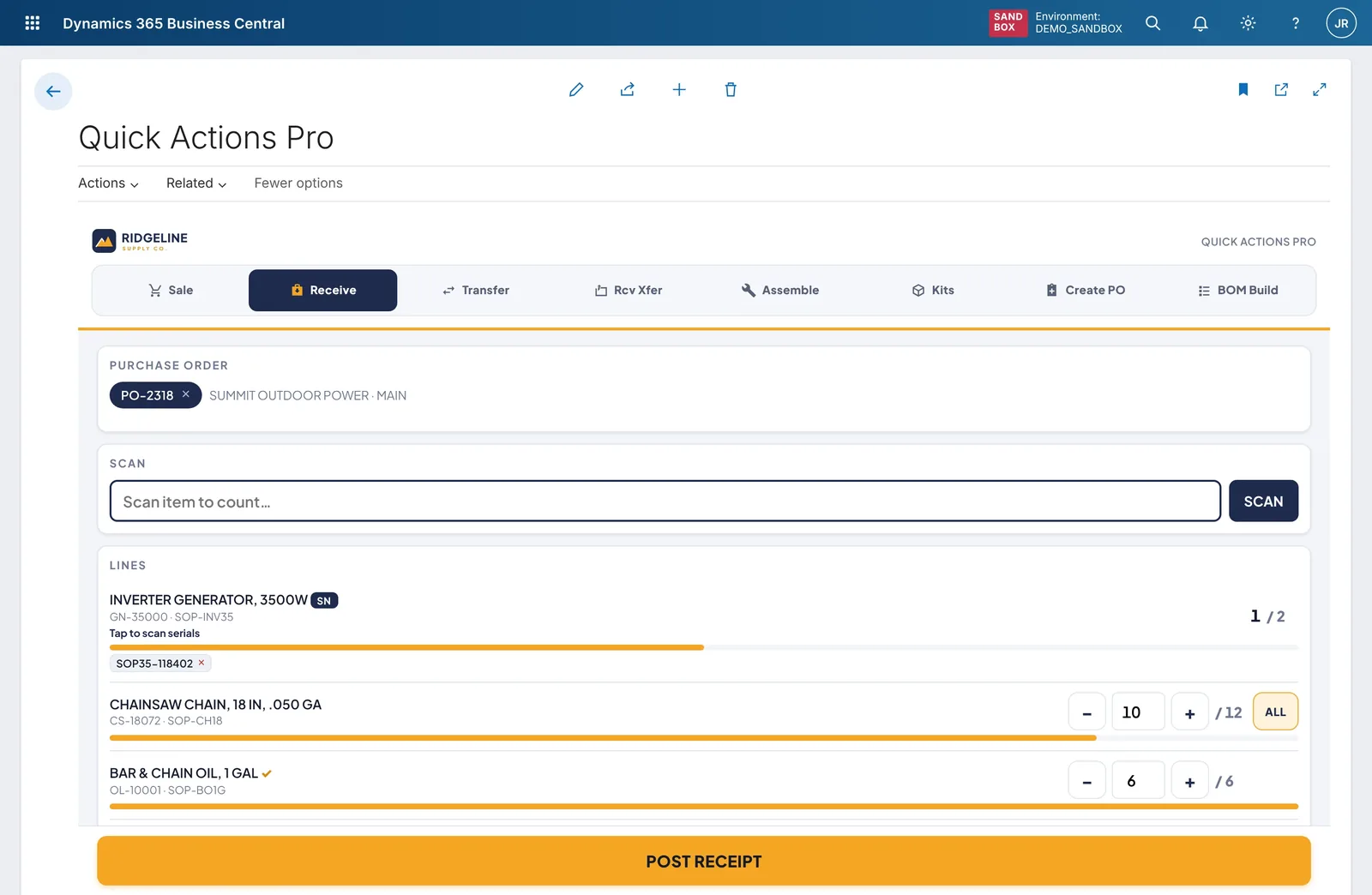Image resolution: width=1372 pixels, height=895 pixels.
Task: Open the Actions dropdown menu
Action: [x=108, y=183]
